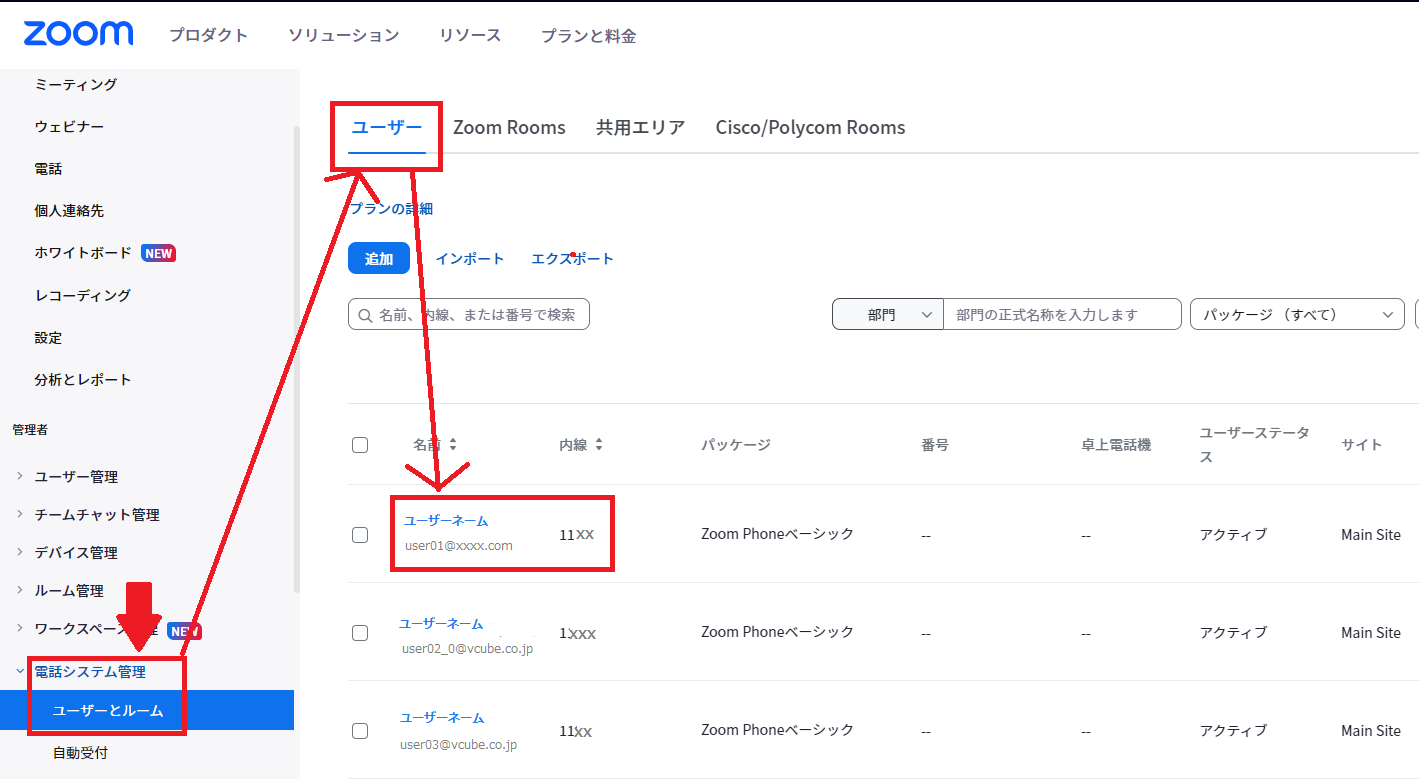Check the box for user01@xxxx.com row
1419x779 pixels.
point(360,535)
